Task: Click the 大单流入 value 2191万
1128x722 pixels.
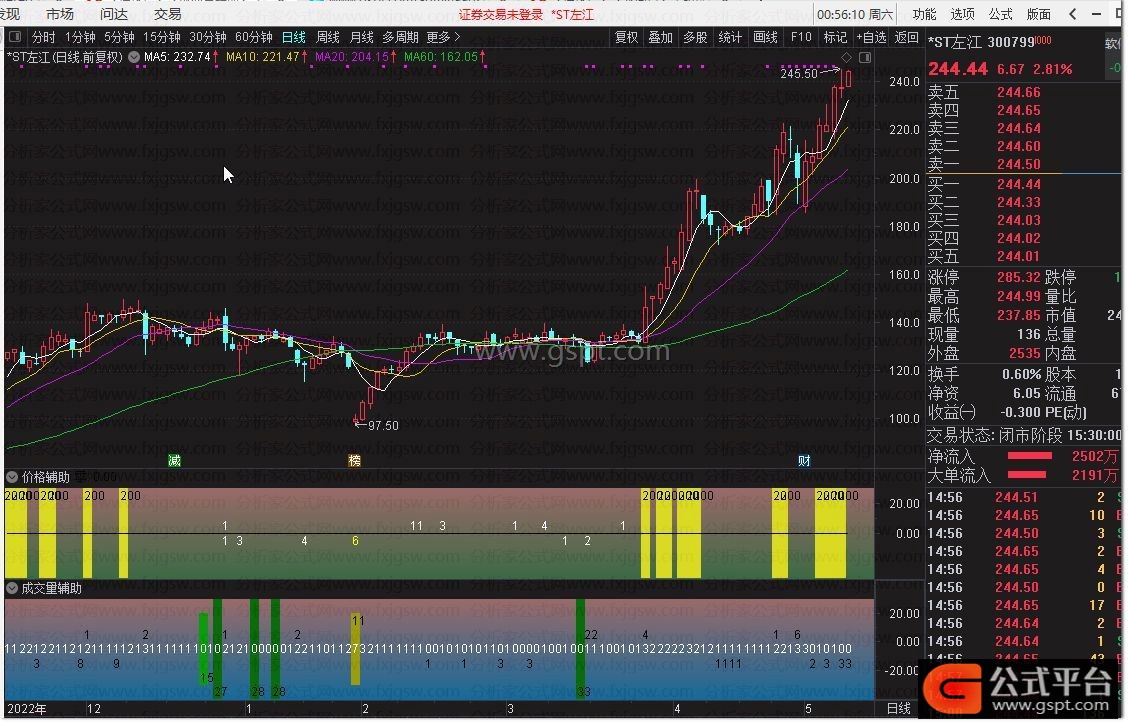Action: 1094,475
